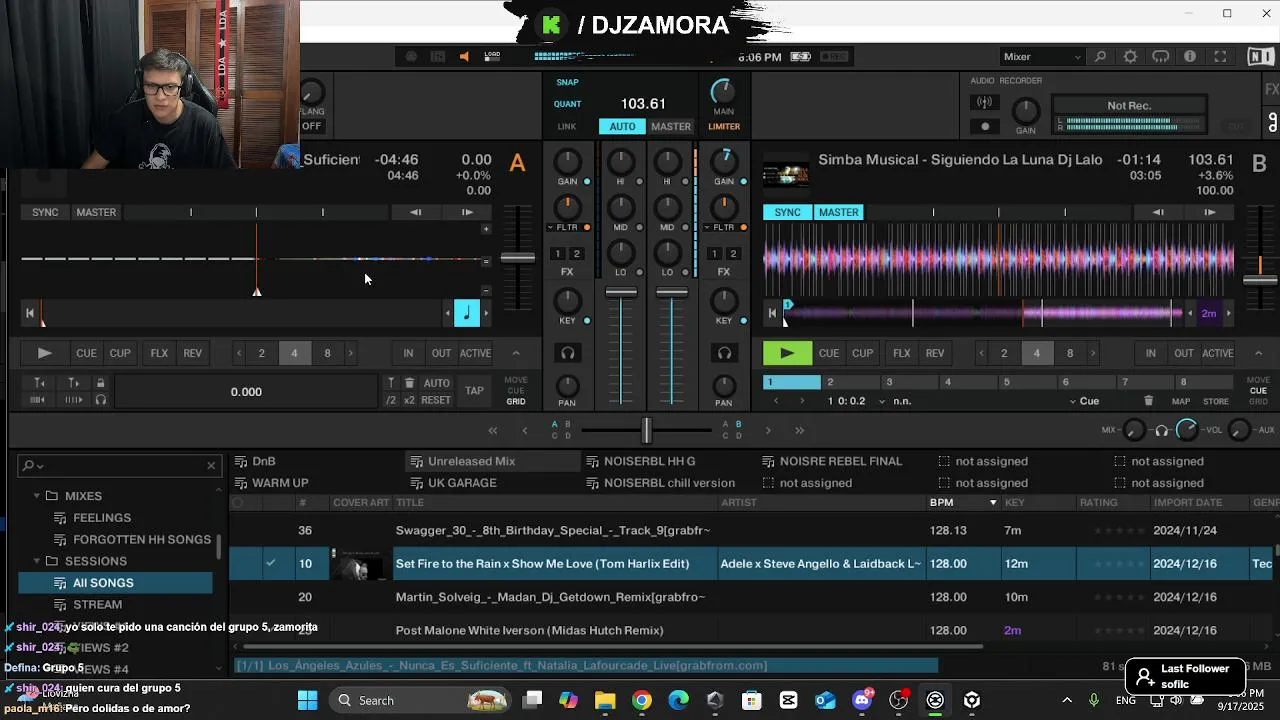Image resolution: width=1280 pixels, height=720 pixels.
Task: Click skip-to-start icon on deck A stripe
Action: click(x=30, y=313)
